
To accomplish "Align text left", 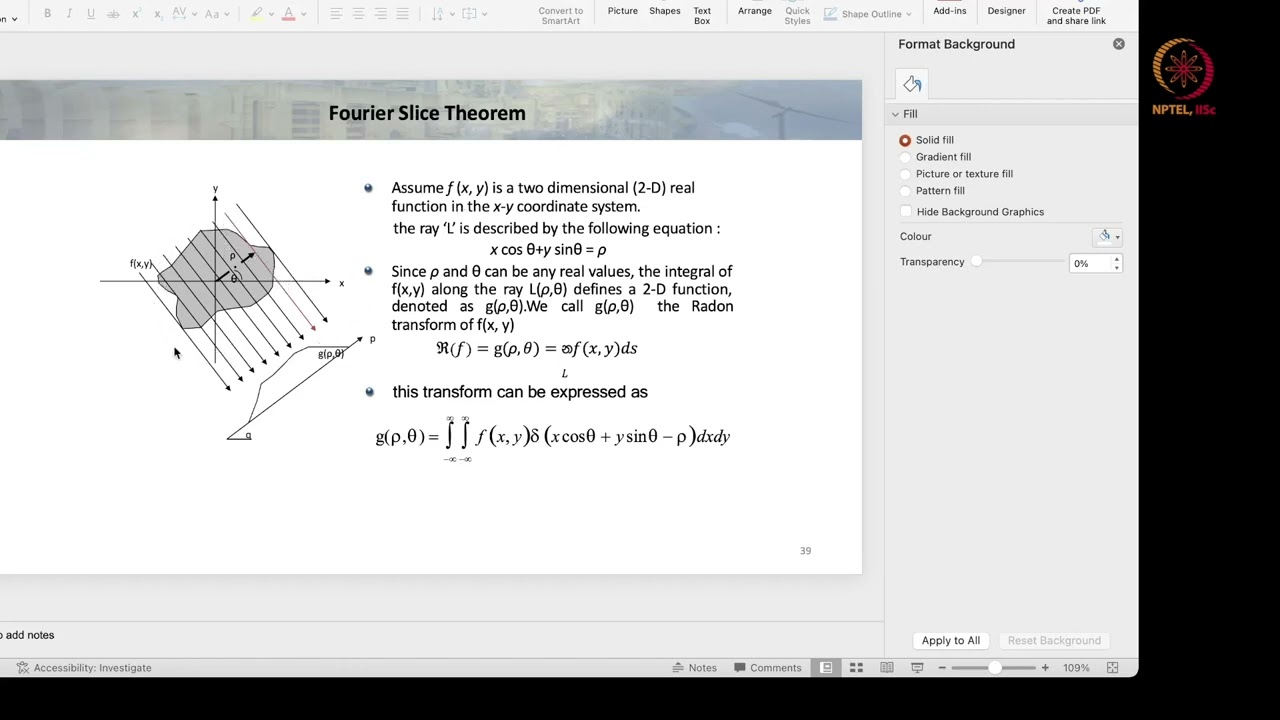I will tap(336, 14).
